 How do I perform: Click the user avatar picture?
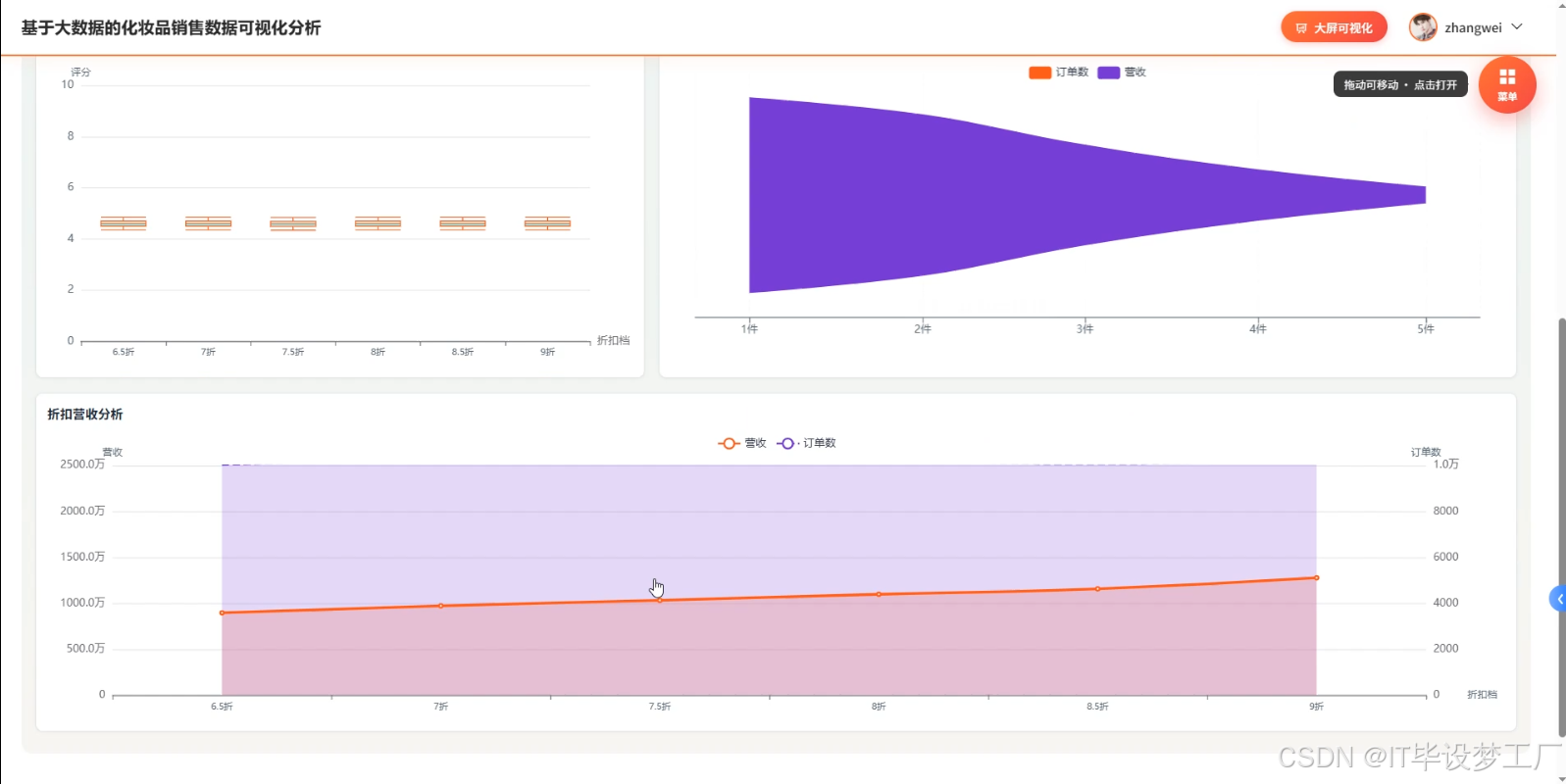point(1423,27)
